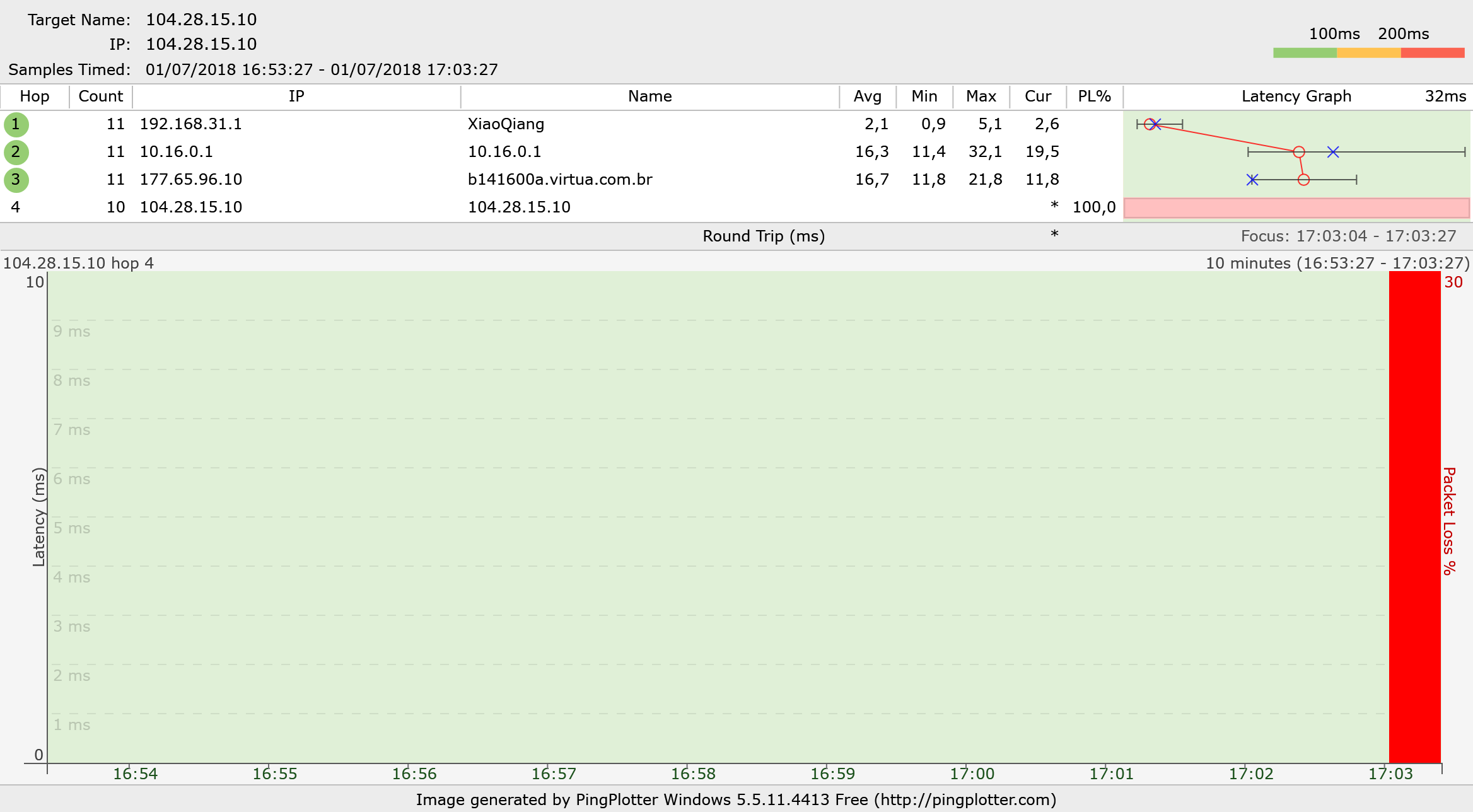Image resolution: width=1473 pixels, height=812 pixels.
Task: Click the green hop 2 circle
Action: [x=16, y=152]
